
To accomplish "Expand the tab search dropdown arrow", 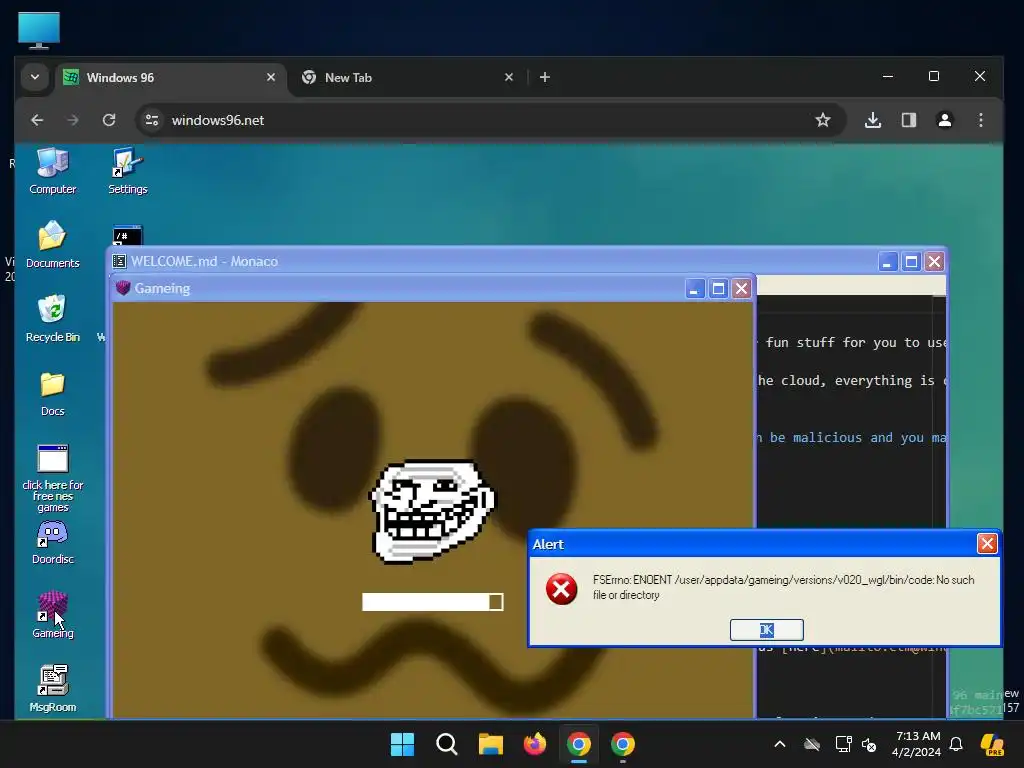I will [x=35, y=77].
